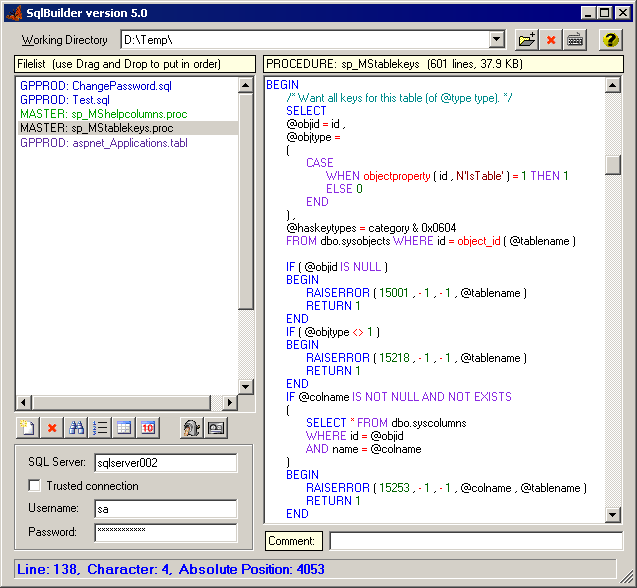
Task: Click the add folder icon button
Action: click(527, 40)
